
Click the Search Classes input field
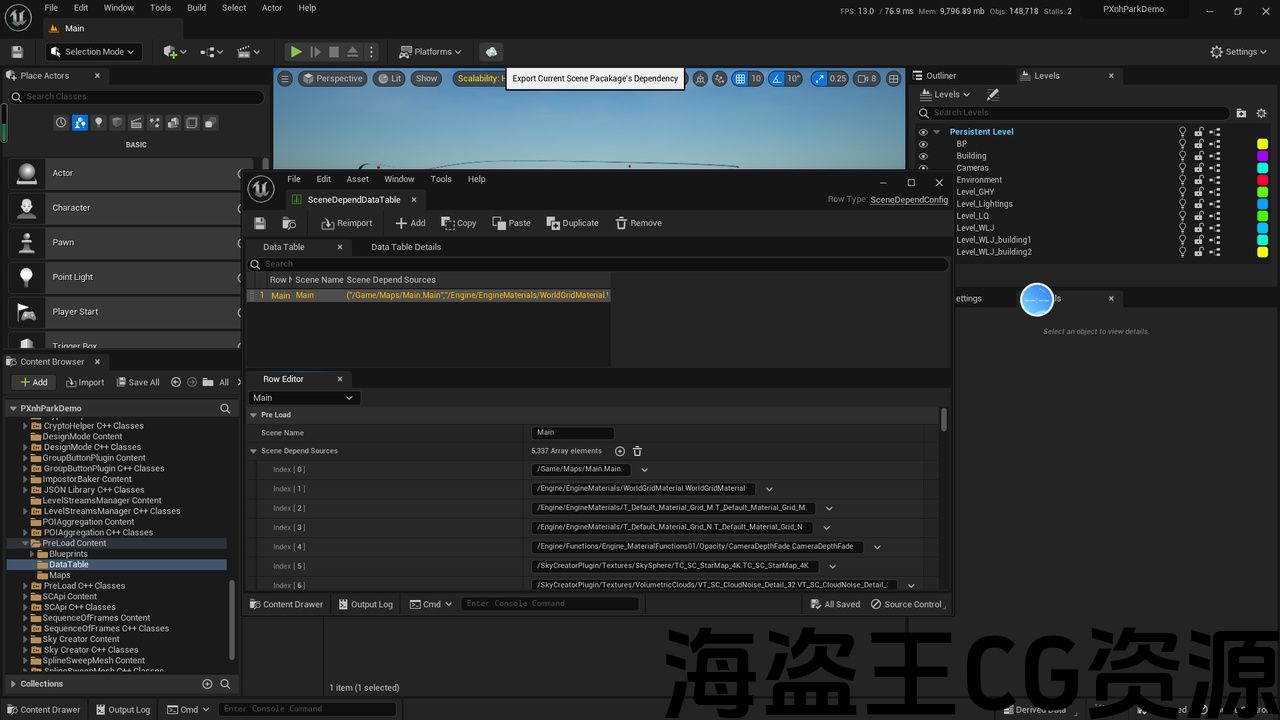click(x=140, y=97)
